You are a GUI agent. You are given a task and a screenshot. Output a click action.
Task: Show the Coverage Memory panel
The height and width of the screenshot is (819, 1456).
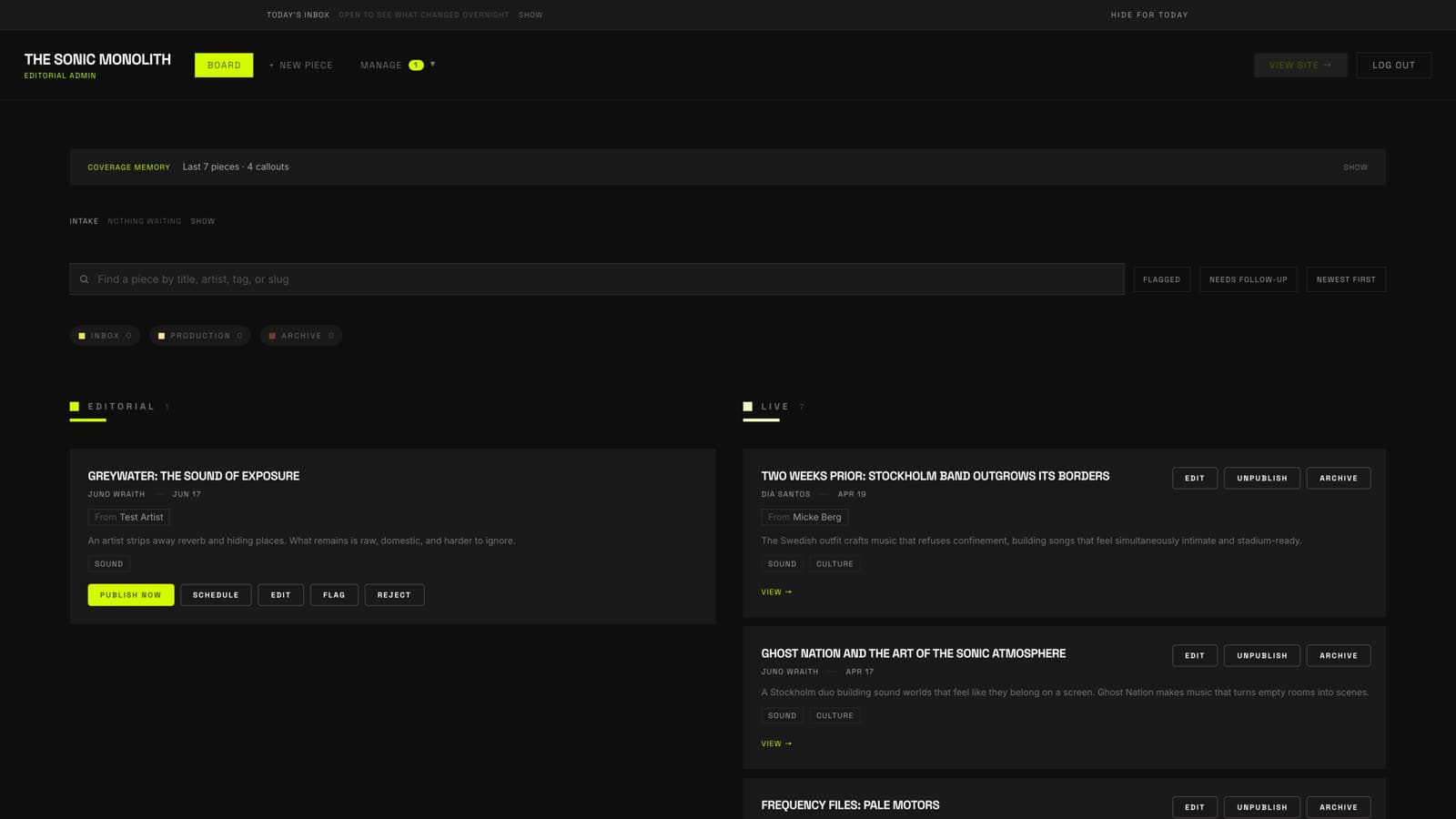pos(1355,167)
